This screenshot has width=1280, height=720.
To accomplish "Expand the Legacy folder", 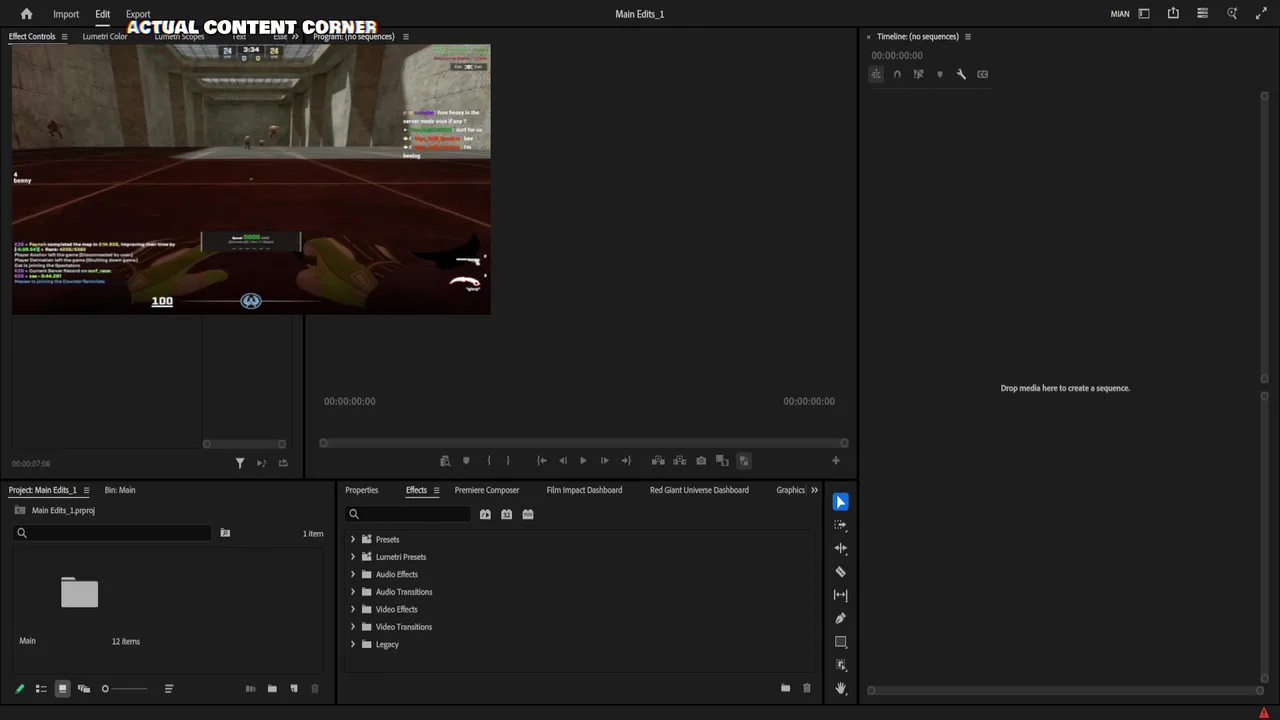I will coord(352,644).
